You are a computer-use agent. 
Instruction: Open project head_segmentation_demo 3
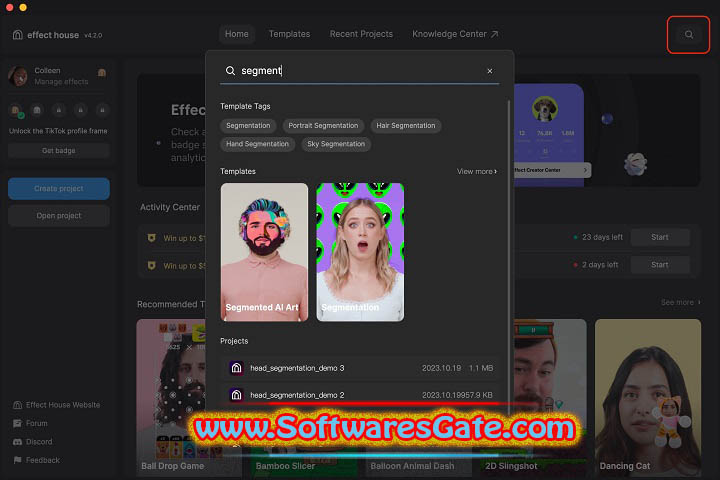click(360, 368)
